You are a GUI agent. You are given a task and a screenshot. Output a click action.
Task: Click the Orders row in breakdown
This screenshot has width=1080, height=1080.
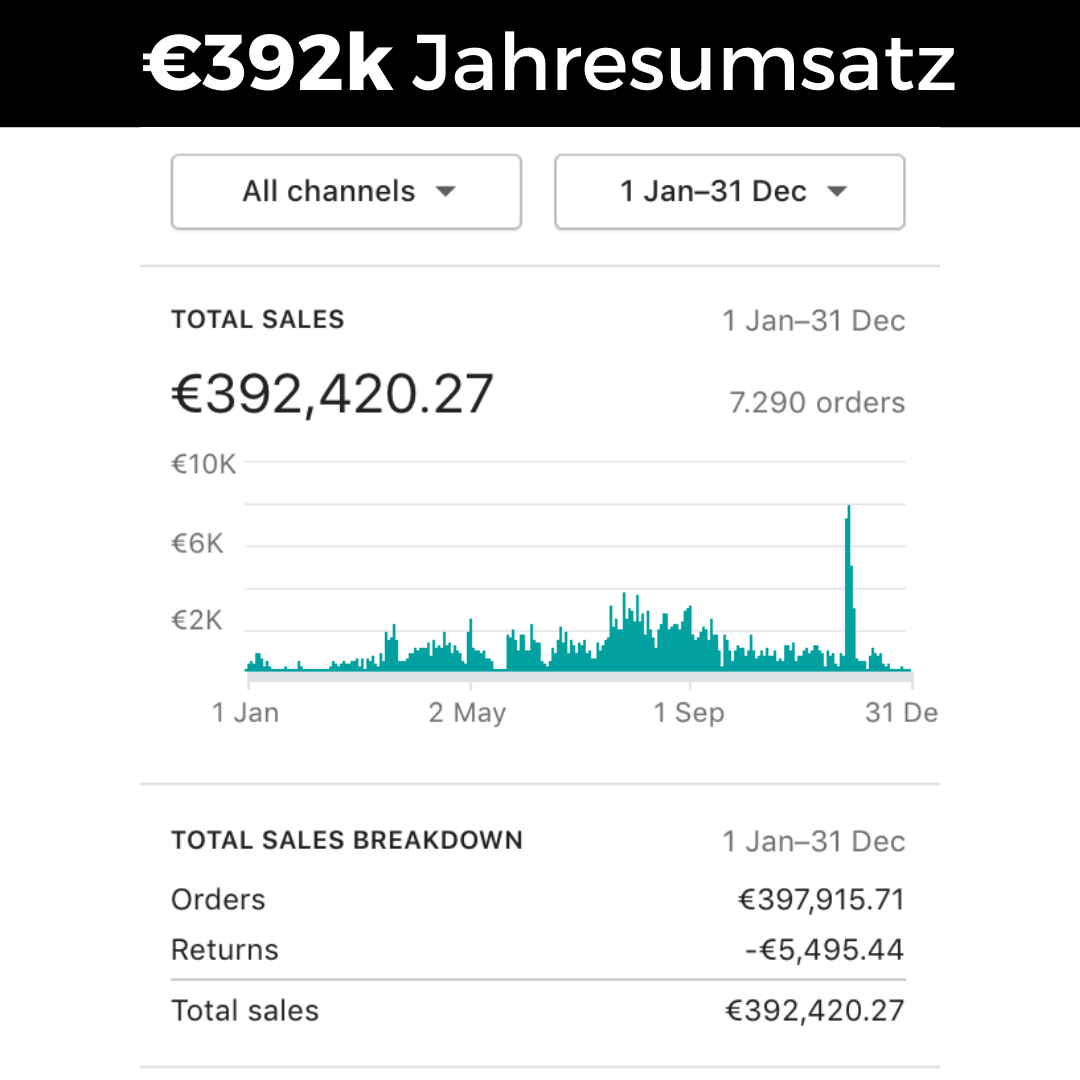[x=538, y=900]
